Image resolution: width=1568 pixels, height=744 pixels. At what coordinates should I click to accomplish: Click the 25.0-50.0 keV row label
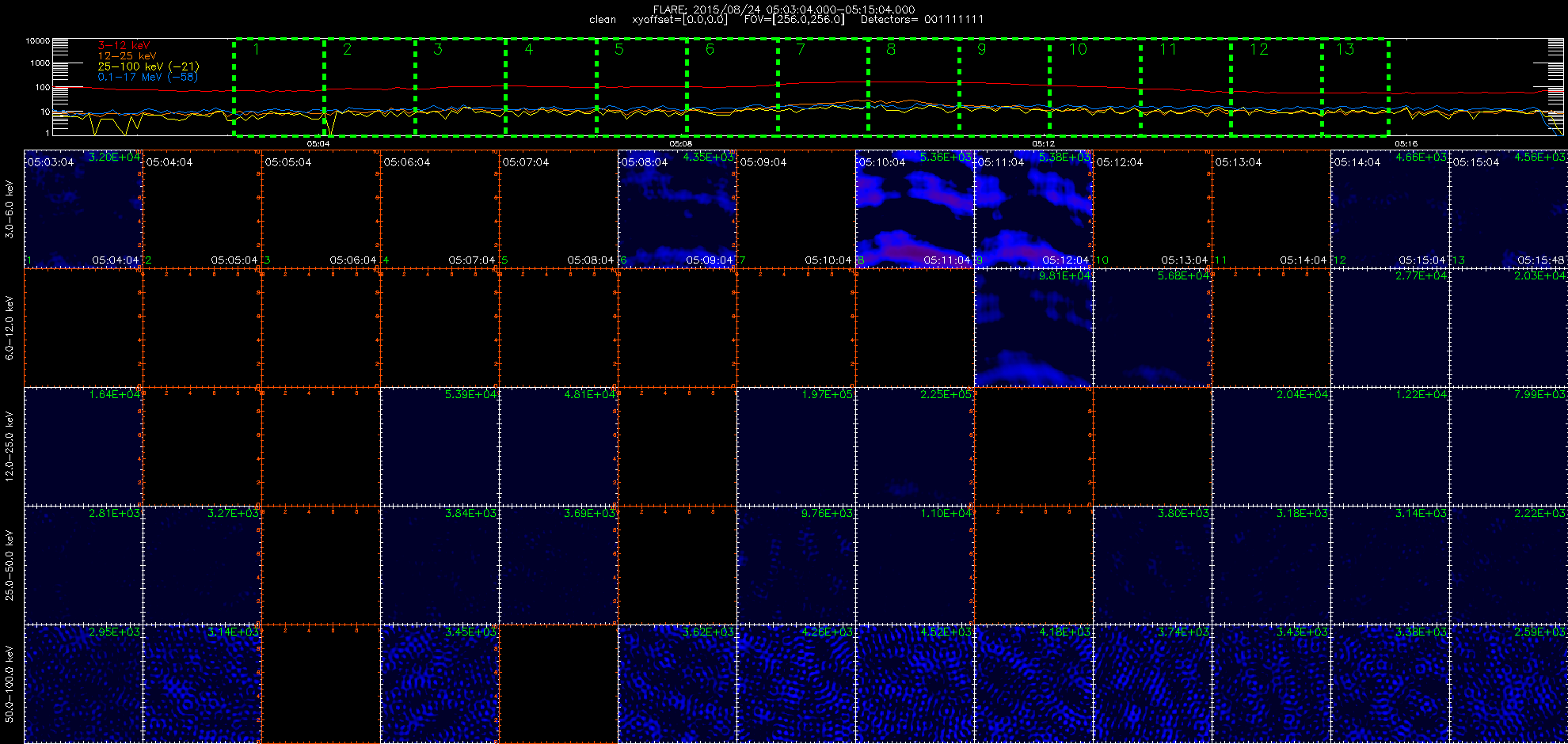[x=10, y=565]
